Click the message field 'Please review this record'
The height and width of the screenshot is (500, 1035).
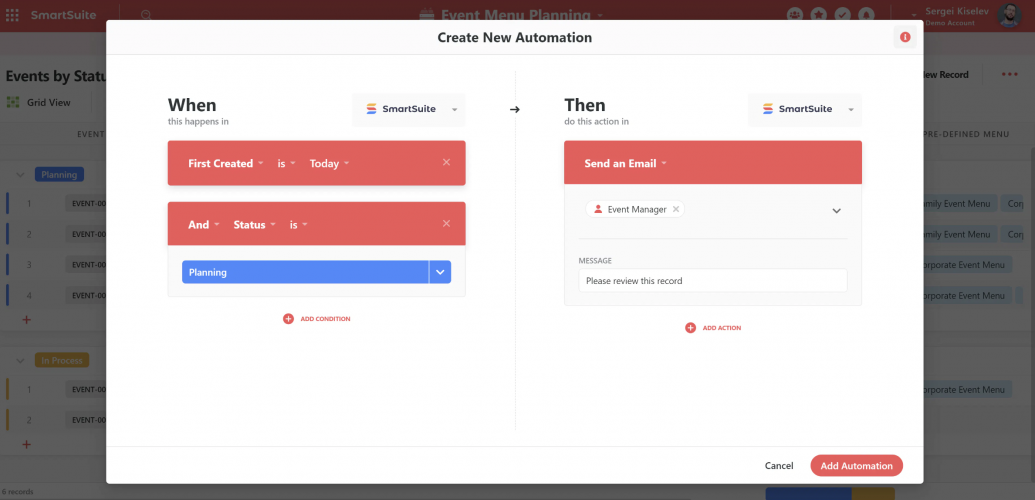(713, 281)
